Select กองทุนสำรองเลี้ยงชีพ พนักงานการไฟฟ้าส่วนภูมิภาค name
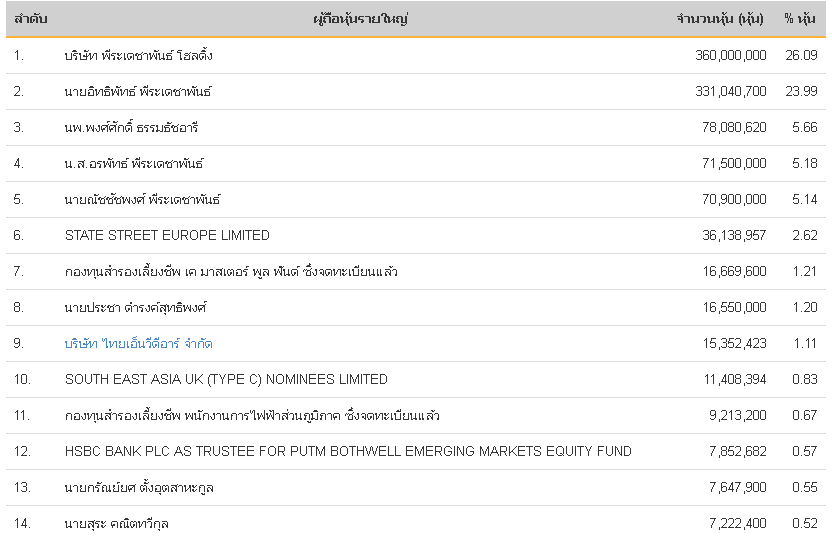 [x=252, y=415]
